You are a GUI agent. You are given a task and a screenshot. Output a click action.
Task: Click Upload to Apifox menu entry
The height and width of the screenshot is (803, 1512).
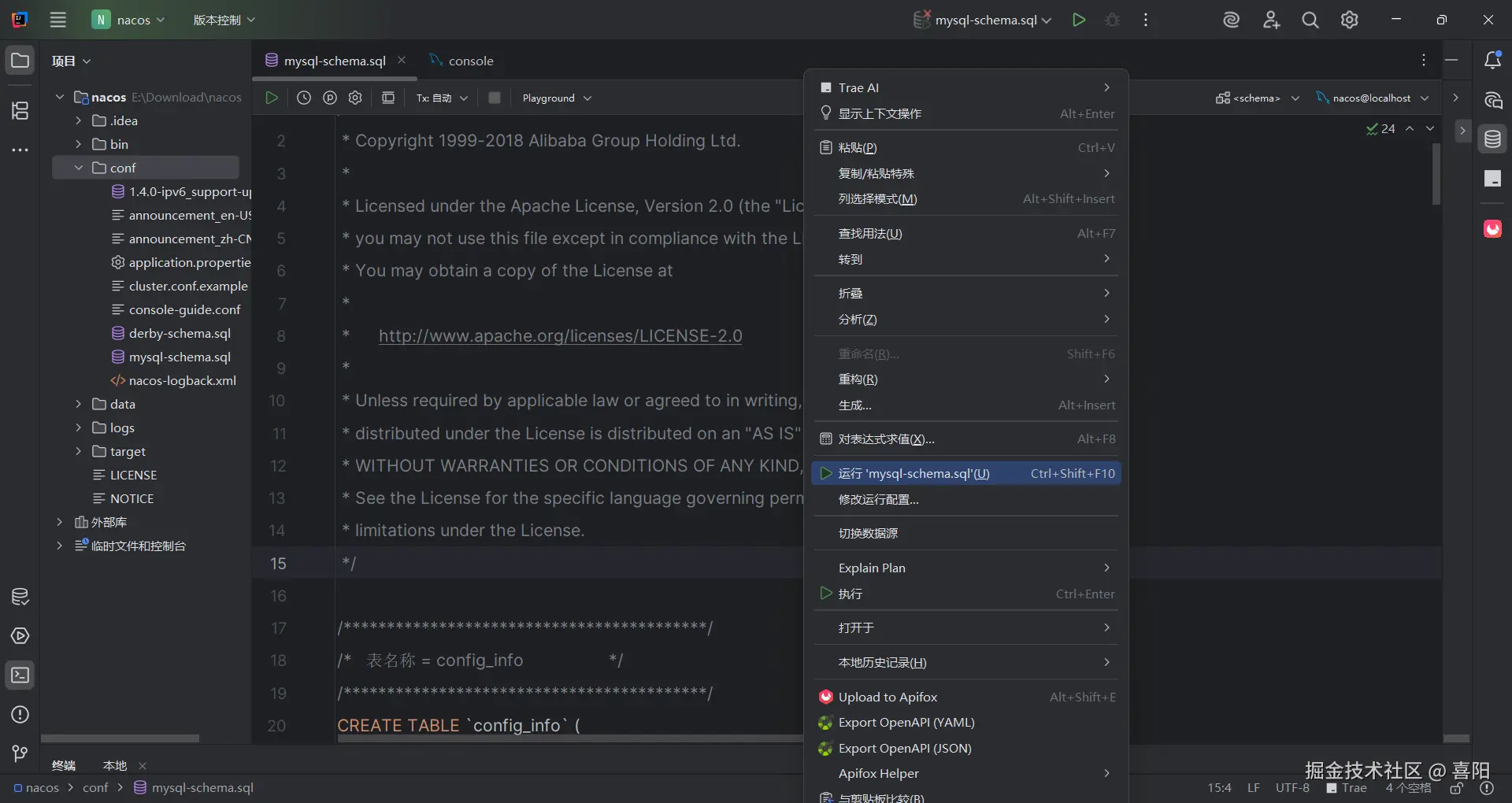click(x=966, y=697)
